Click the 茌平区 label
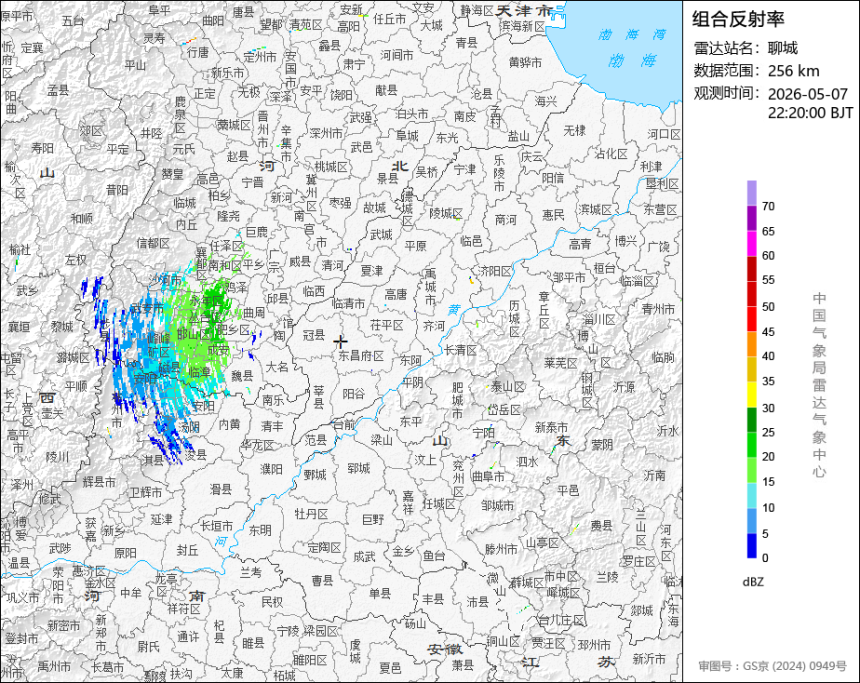The width and height of the screenshot is (860, 683). pyautogui.click(x=387, y=325)
